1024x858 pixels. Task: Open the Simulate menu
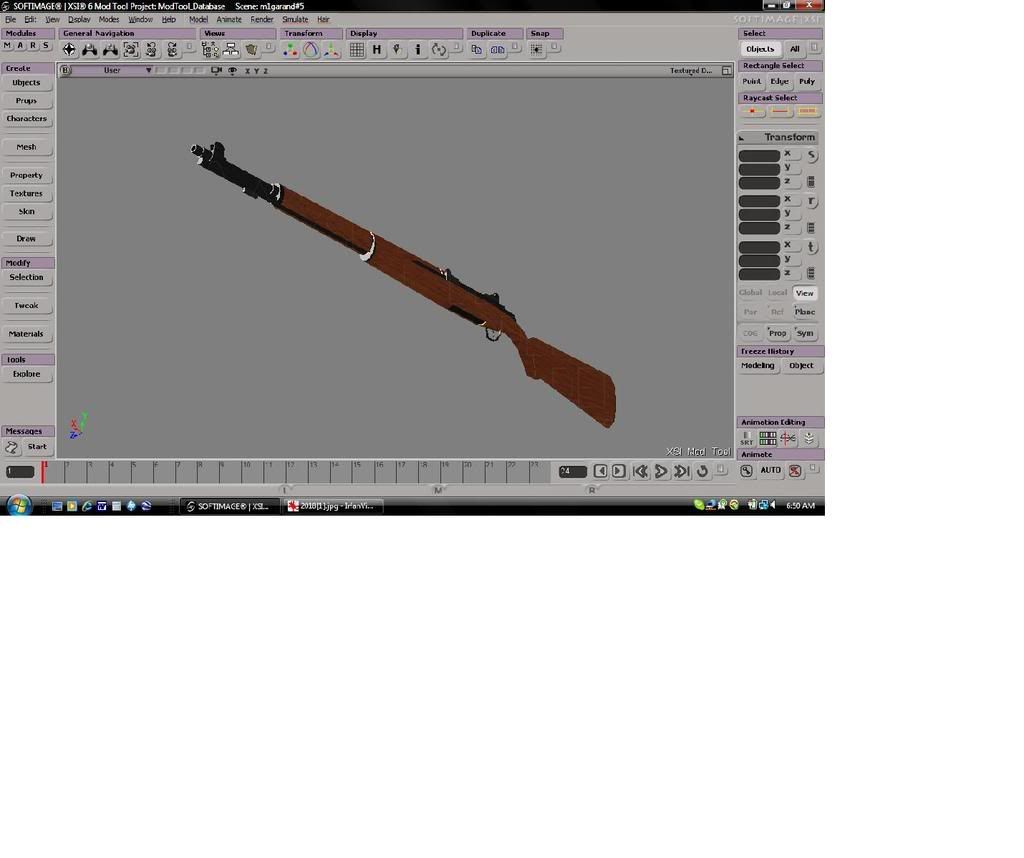pos(295,20)
